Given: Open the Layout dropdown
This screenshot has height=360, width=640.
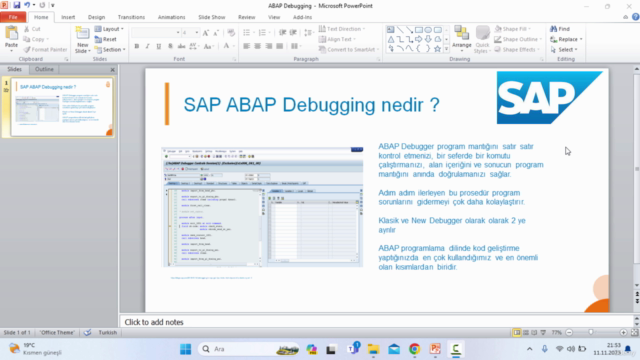Looking at the screenshot, I should tap(109, 29).
